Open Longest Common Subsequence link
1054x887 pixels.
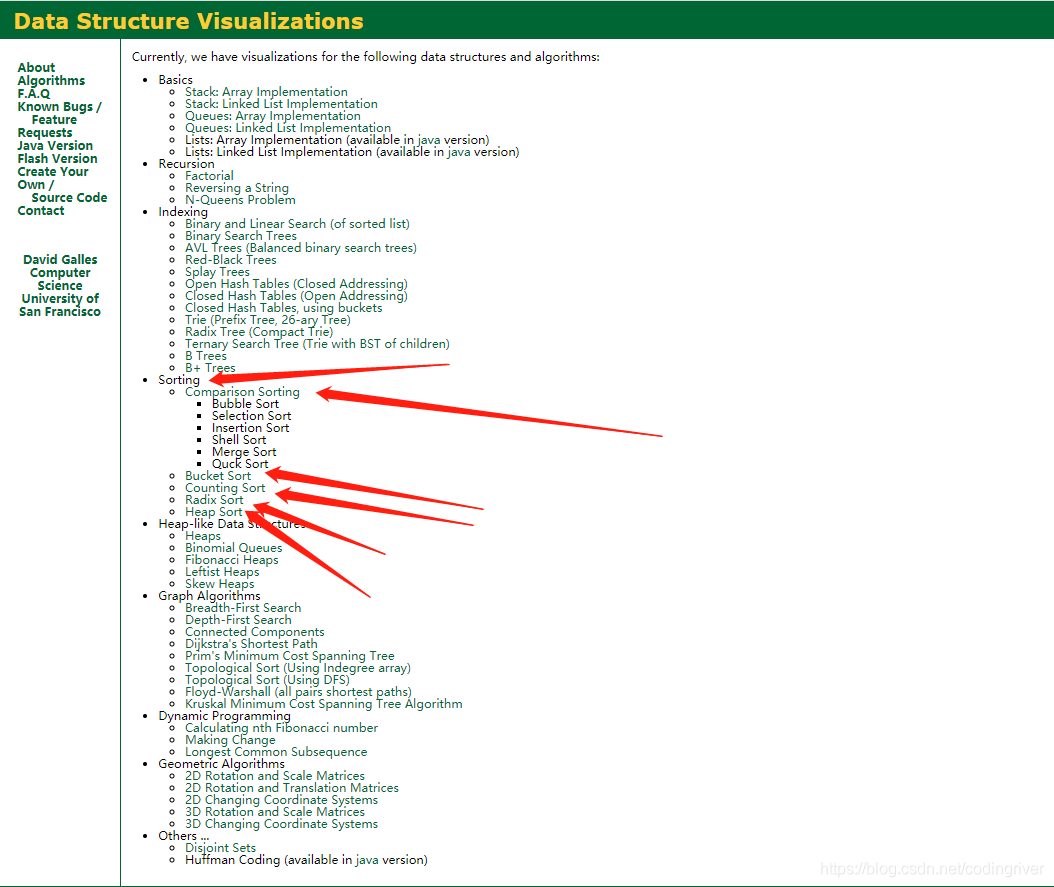coord(276,753)
